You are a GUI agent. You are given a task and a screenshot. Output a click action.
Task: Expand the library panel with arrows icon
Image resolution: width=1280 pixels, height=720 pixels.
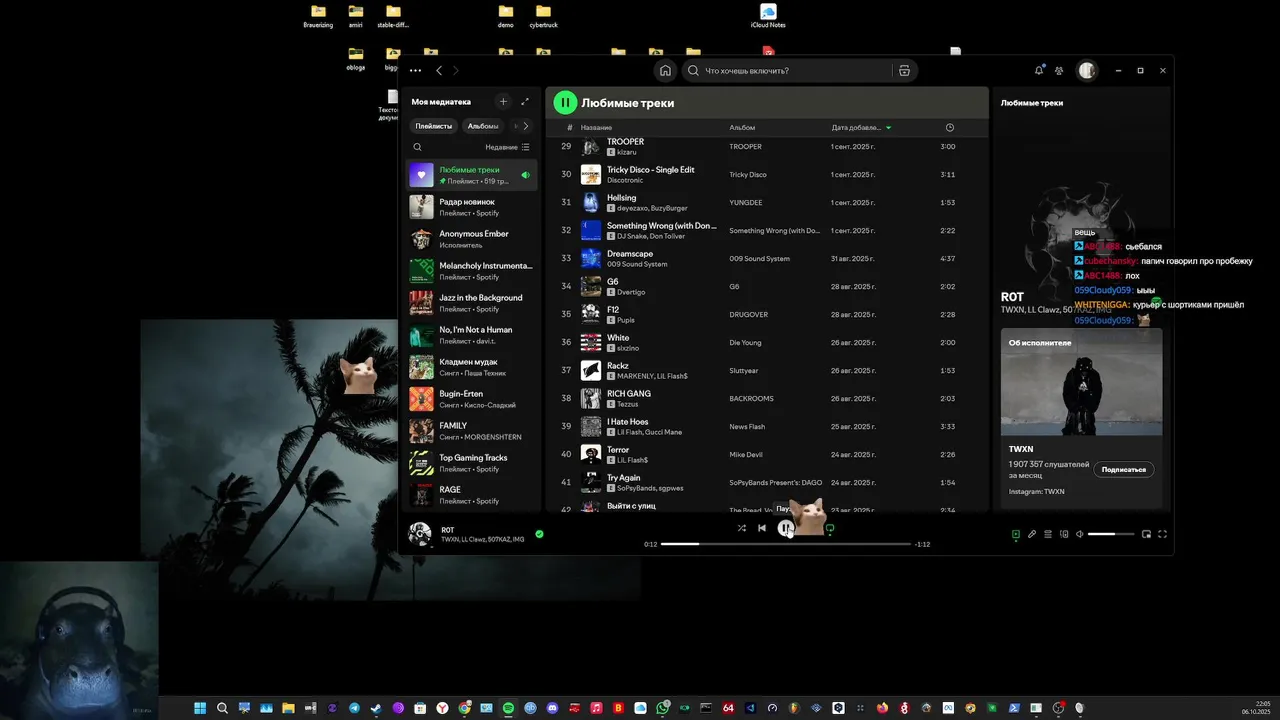pos(525,102)
